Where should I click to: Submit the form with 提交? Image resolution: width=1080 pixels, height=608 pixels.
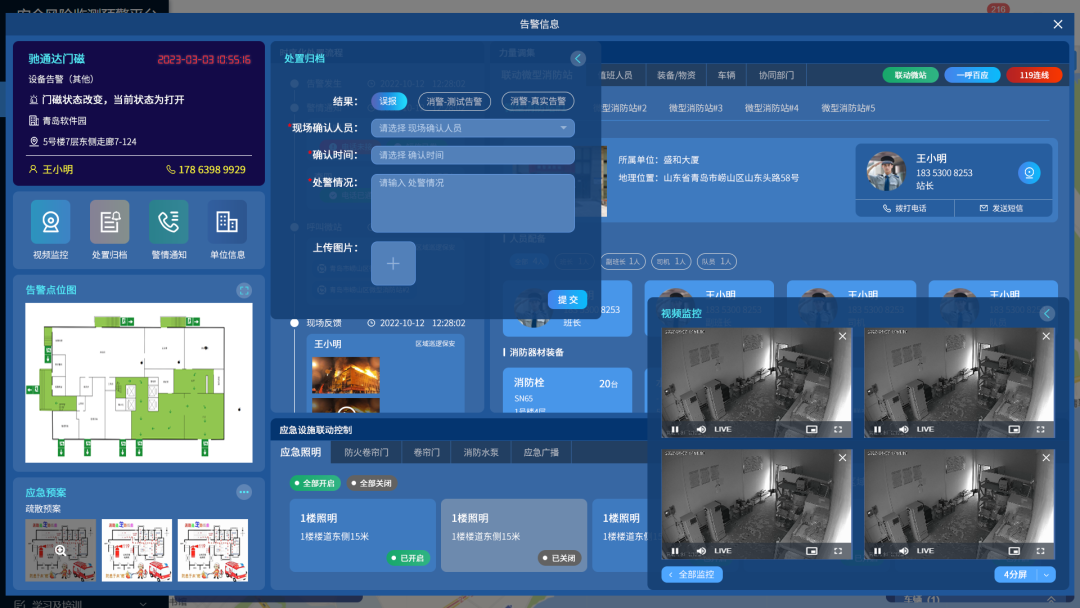[x=568, y=300]
